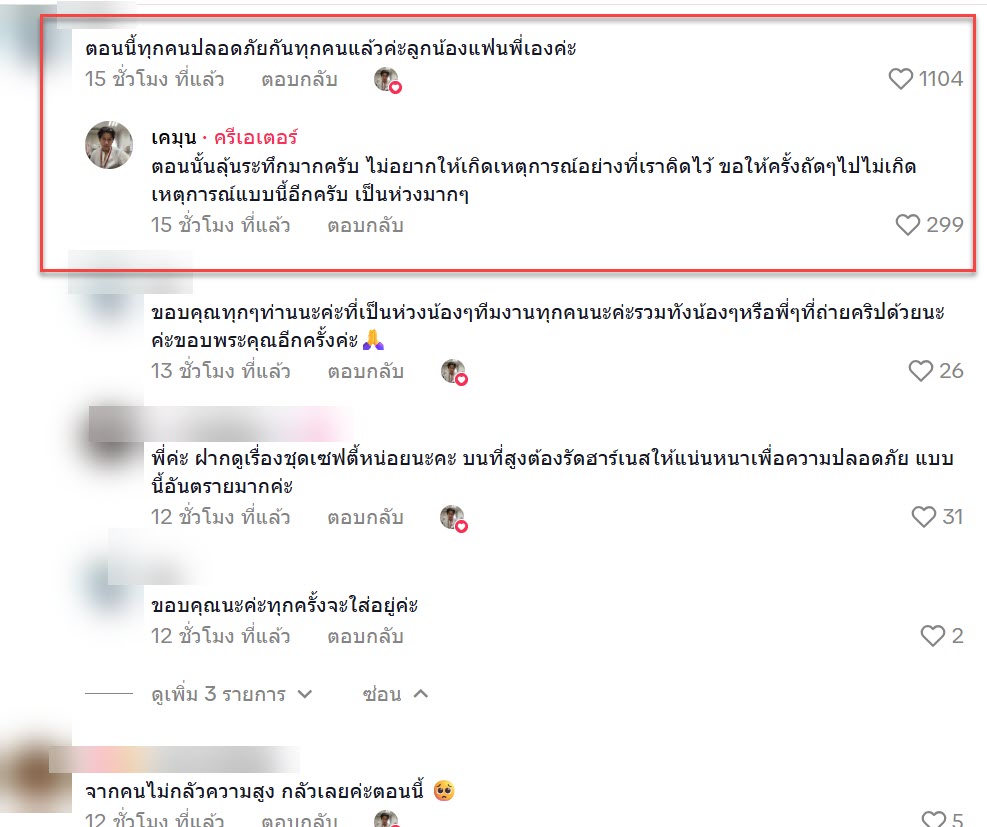Click the chevron next to ดูเพิ่ม 3 รายการ
This screenshot has height=827, width=987.
coord(305,694)
